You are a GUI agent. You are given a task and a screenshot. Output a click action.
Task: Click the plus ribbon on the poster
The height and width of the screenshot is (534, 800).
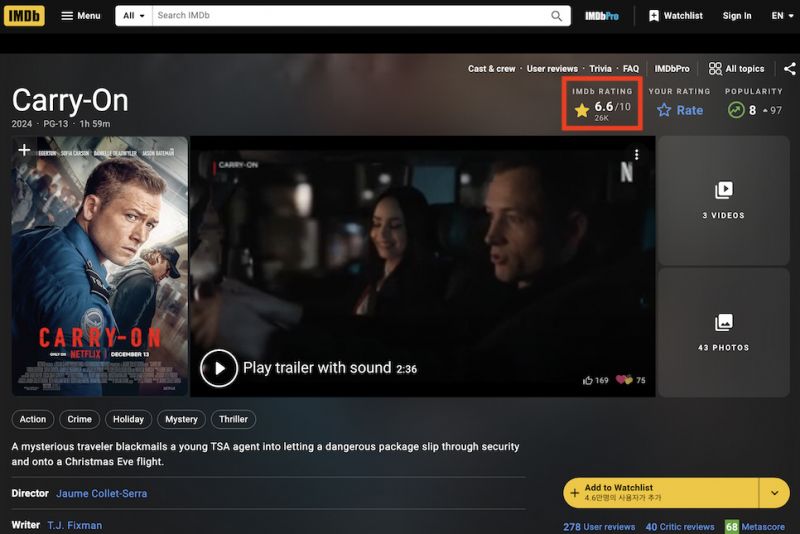click(24, 150)
